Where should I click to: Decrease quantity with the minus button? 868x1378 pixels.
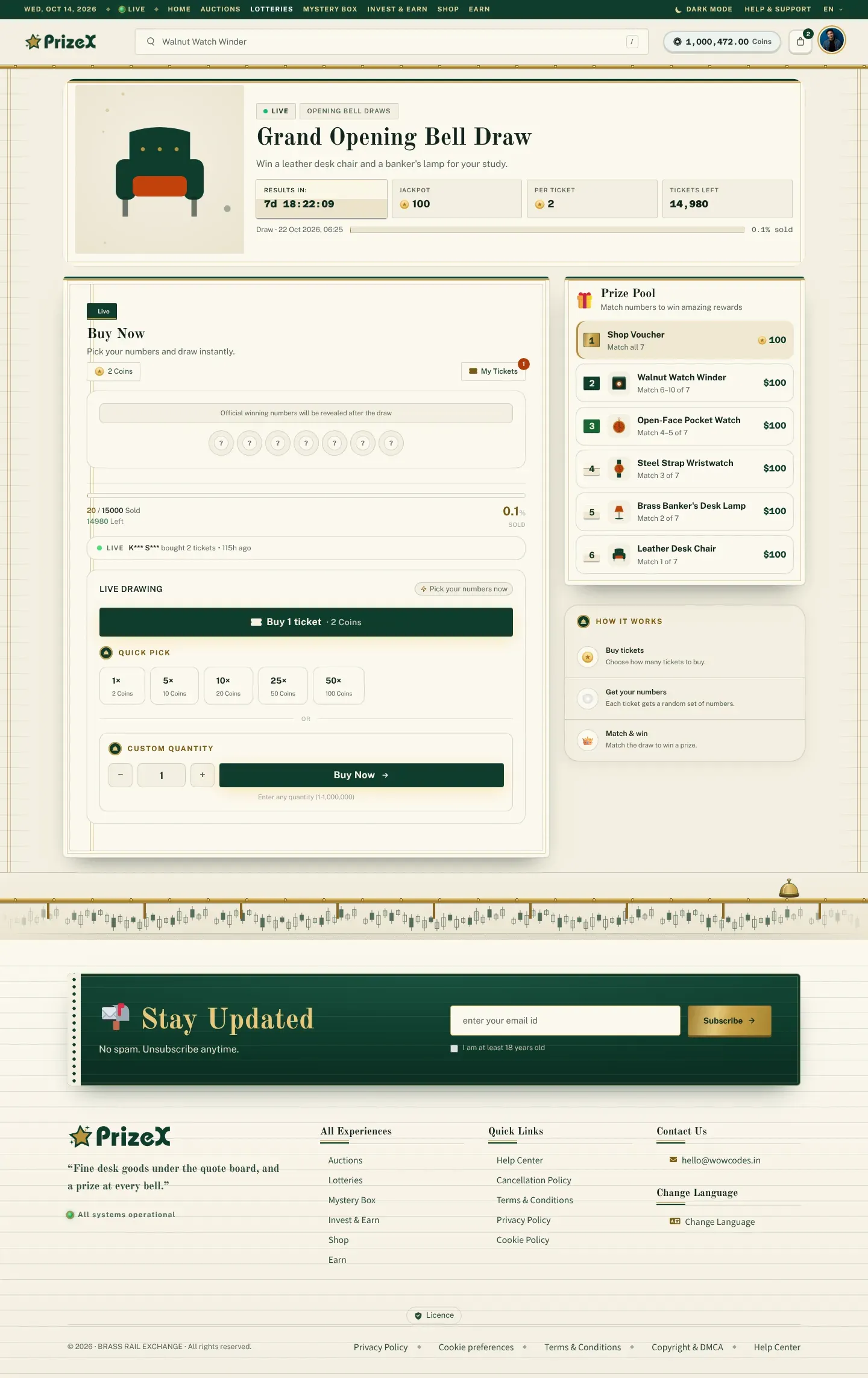(121, 775)
